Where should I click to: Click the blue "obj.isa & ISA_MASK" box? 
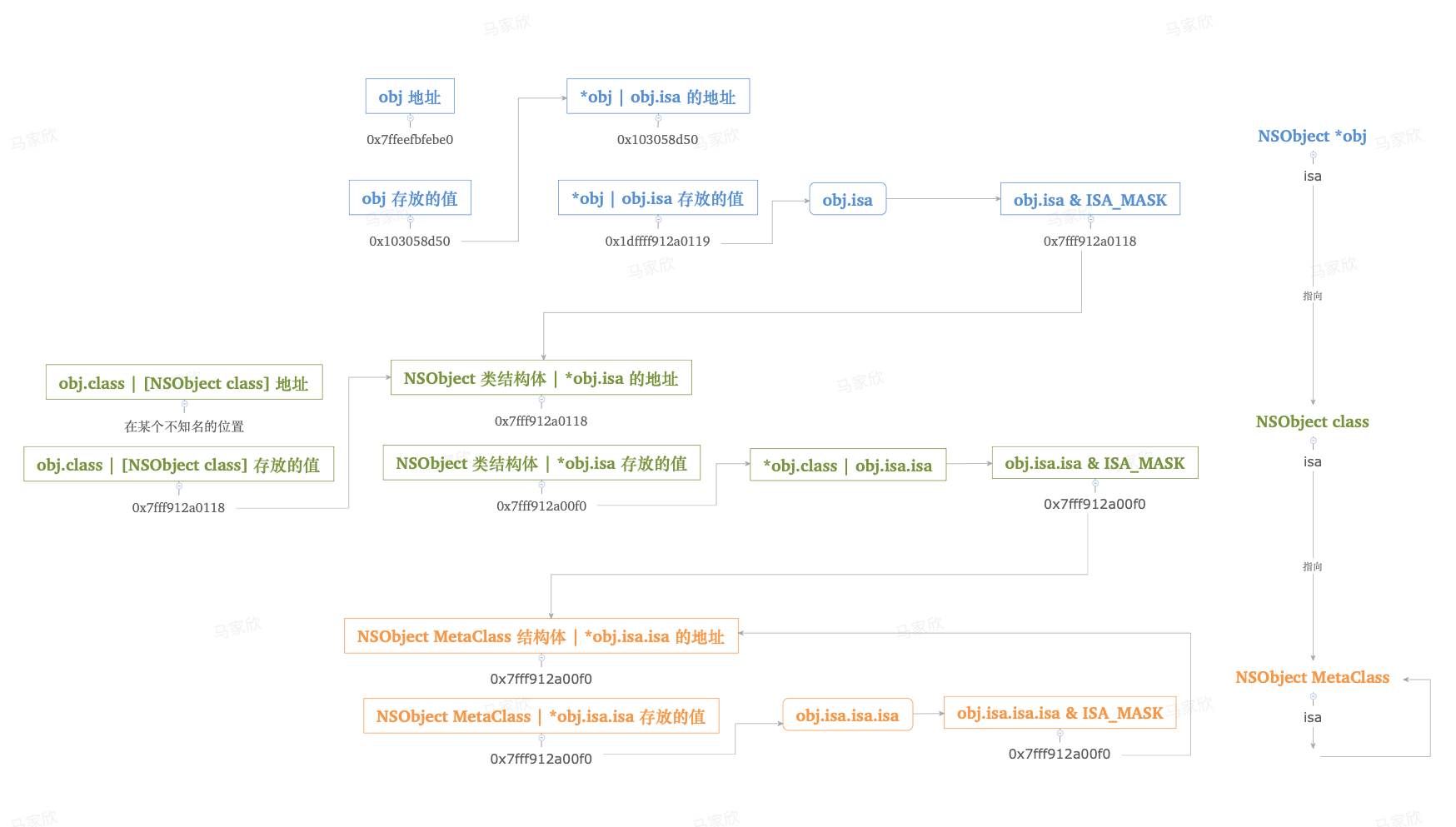tap(1090, 200)
